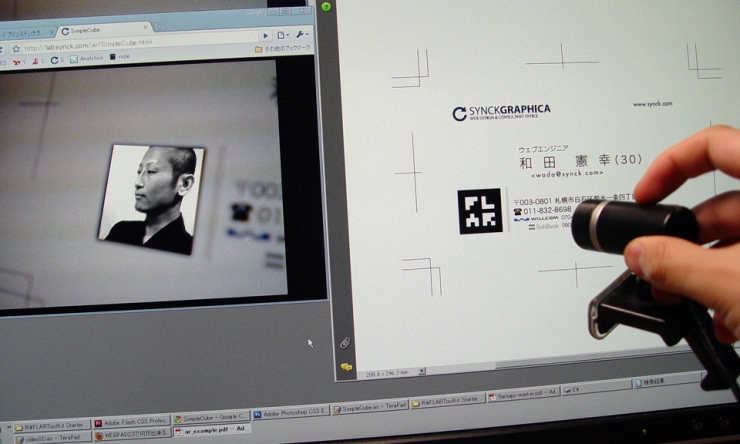The height and width of the screenshot is (444, 740).
Task: Click the SYNCKGRAPHICA logo in the PDF
Action: [501, 112]
